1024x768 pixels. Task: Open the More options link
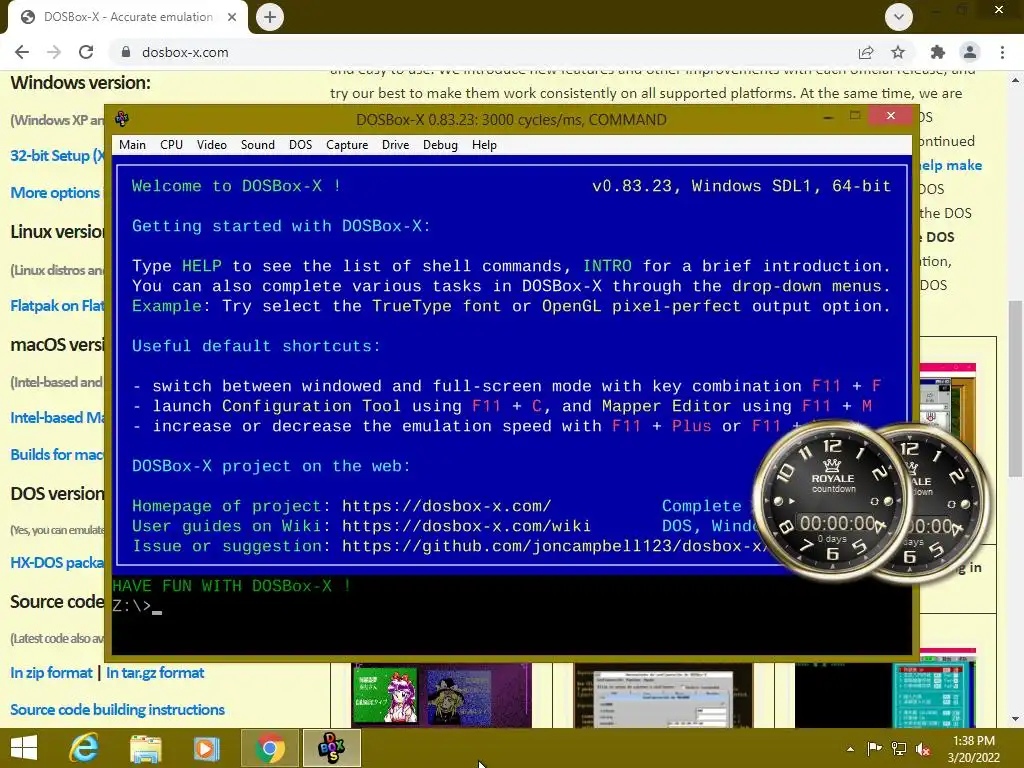point(56,193)
